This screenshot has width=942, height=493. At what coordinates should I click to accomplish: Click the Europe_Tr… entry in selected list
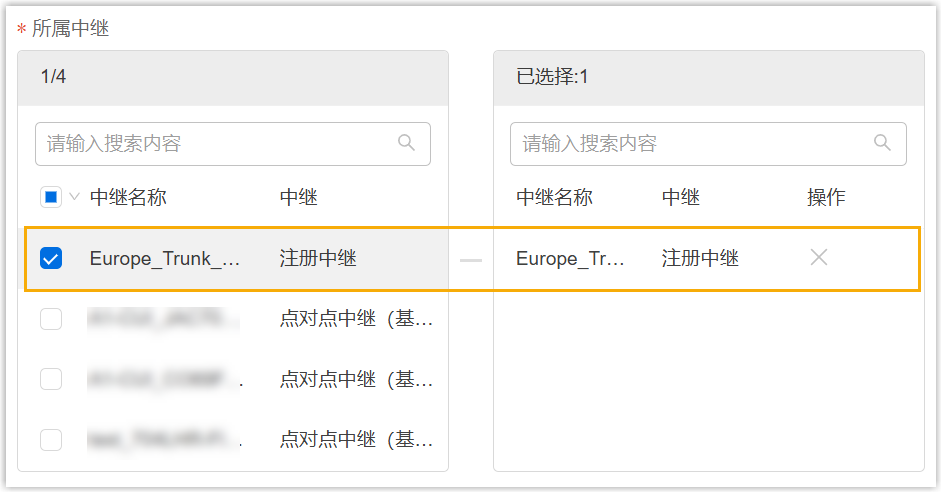tap(570, 258)
